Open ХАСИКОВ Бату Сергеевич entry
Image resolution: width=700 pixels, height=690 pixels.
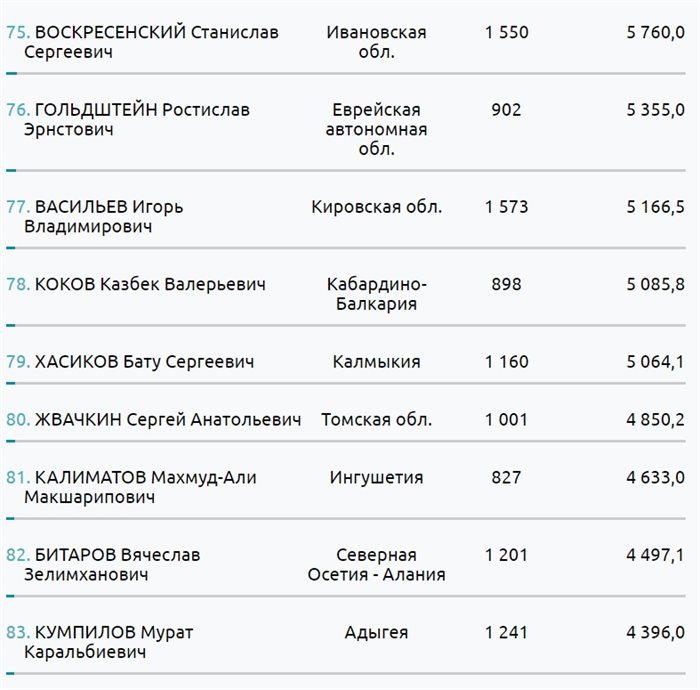(144, 361)
